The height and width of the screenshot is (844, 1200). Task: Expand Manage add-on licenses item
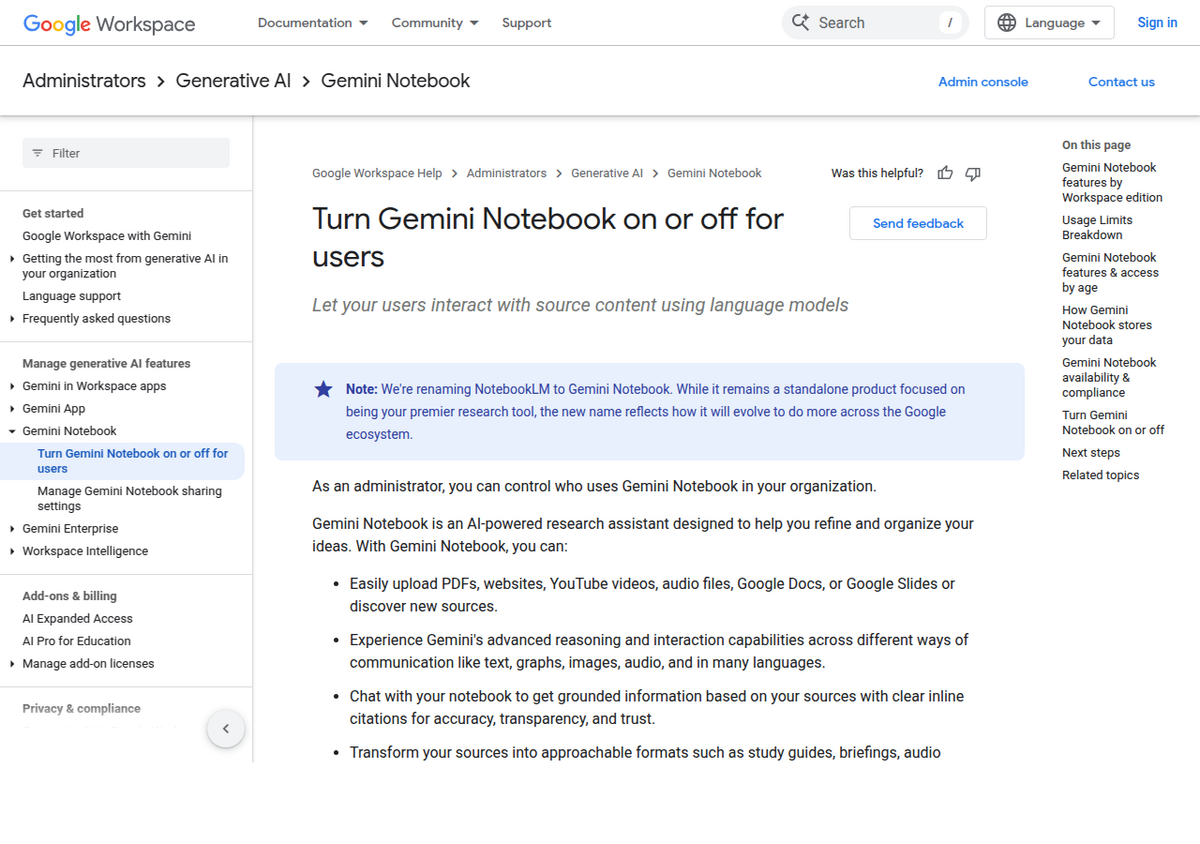pos(12,664)
